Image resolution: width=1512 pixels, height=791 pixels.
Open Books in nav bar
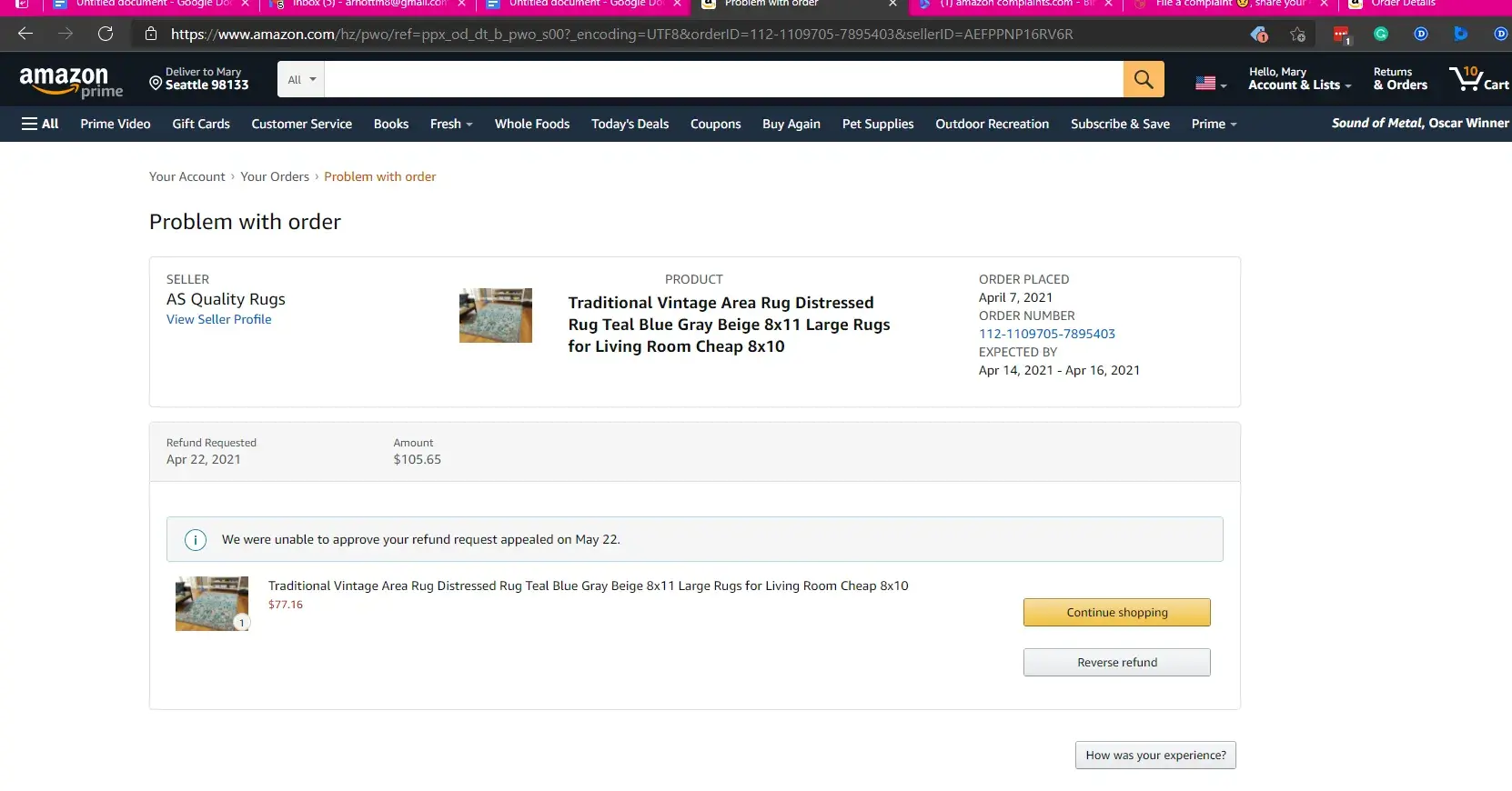pos(391,124)
